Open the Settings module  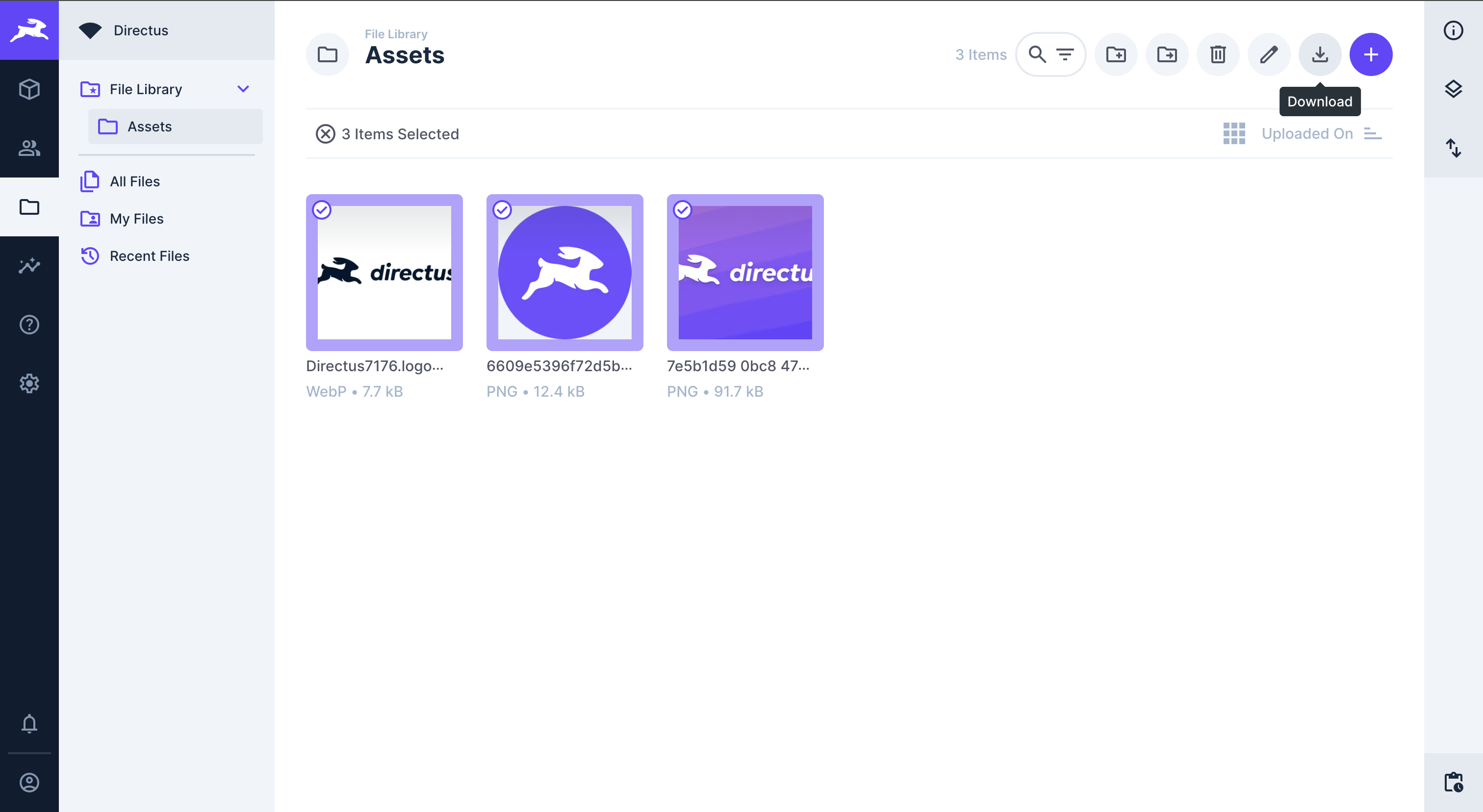pos(29,383)
